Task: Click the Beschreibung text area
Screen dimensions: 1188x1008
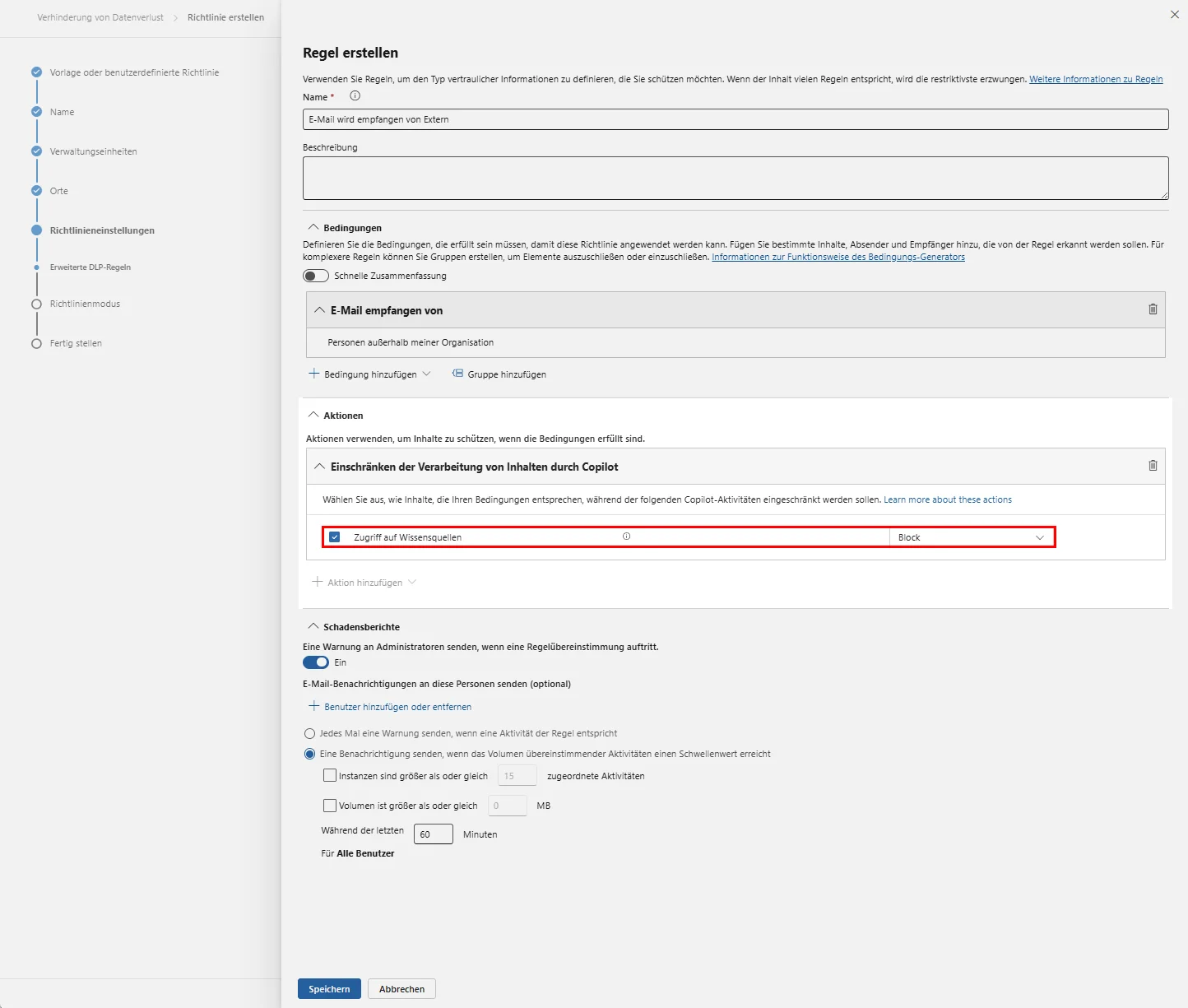Action: pyautogui.click(x=736, y=178)
